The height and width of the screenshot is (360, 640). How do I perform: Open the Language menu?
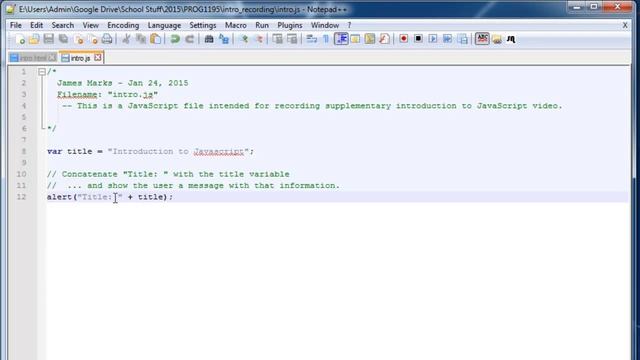pos(164,25)
